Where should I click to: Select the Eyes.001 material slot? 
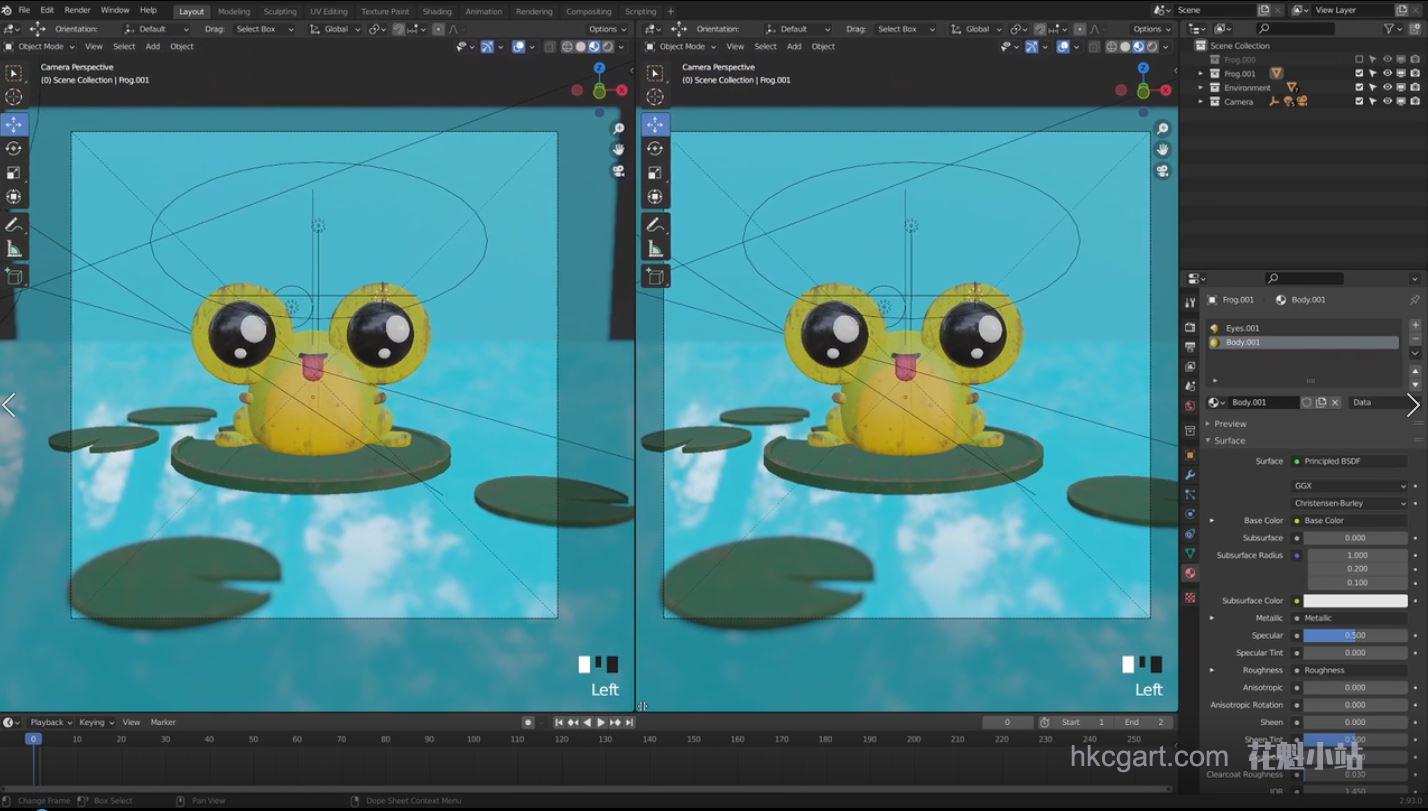[x=1302, y=328]
